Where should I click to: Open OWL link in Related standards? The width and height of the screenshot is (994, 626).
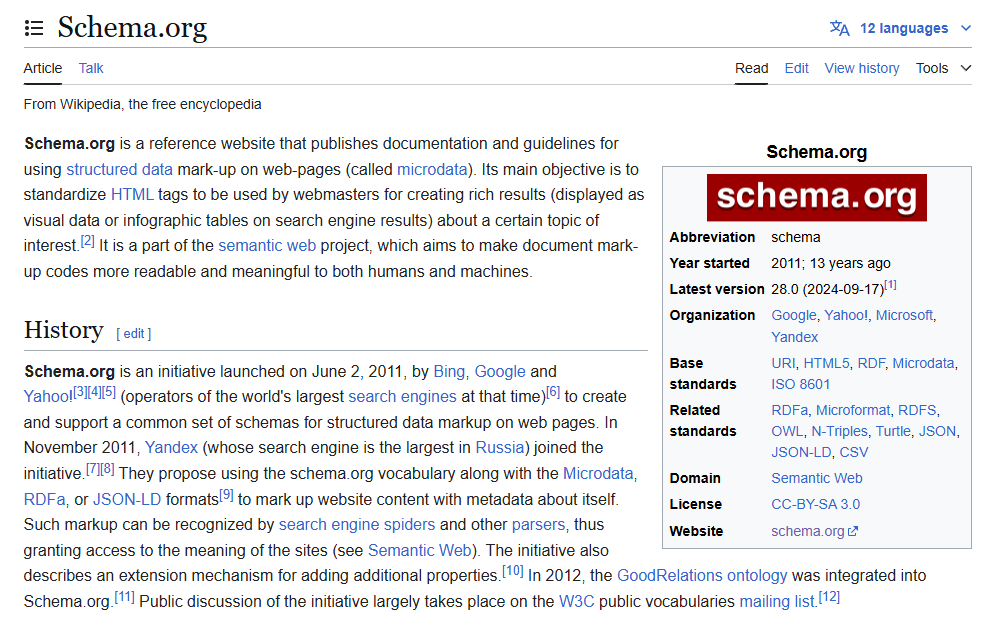[787, 431]
